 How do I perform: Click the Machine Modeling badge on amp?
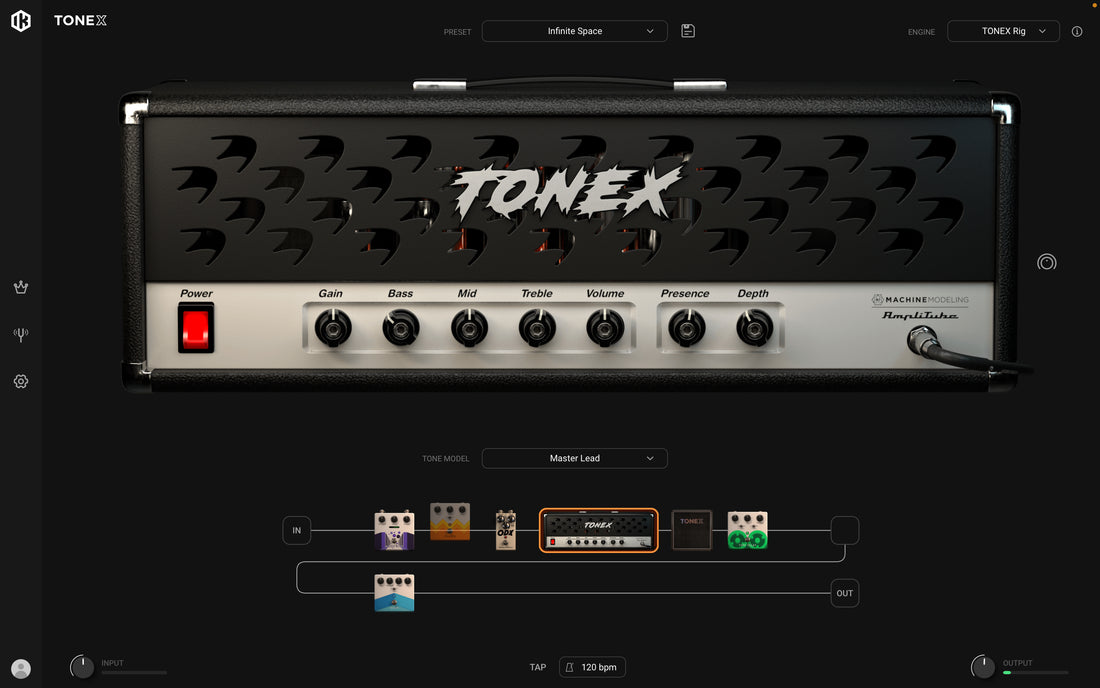[920, 299]
